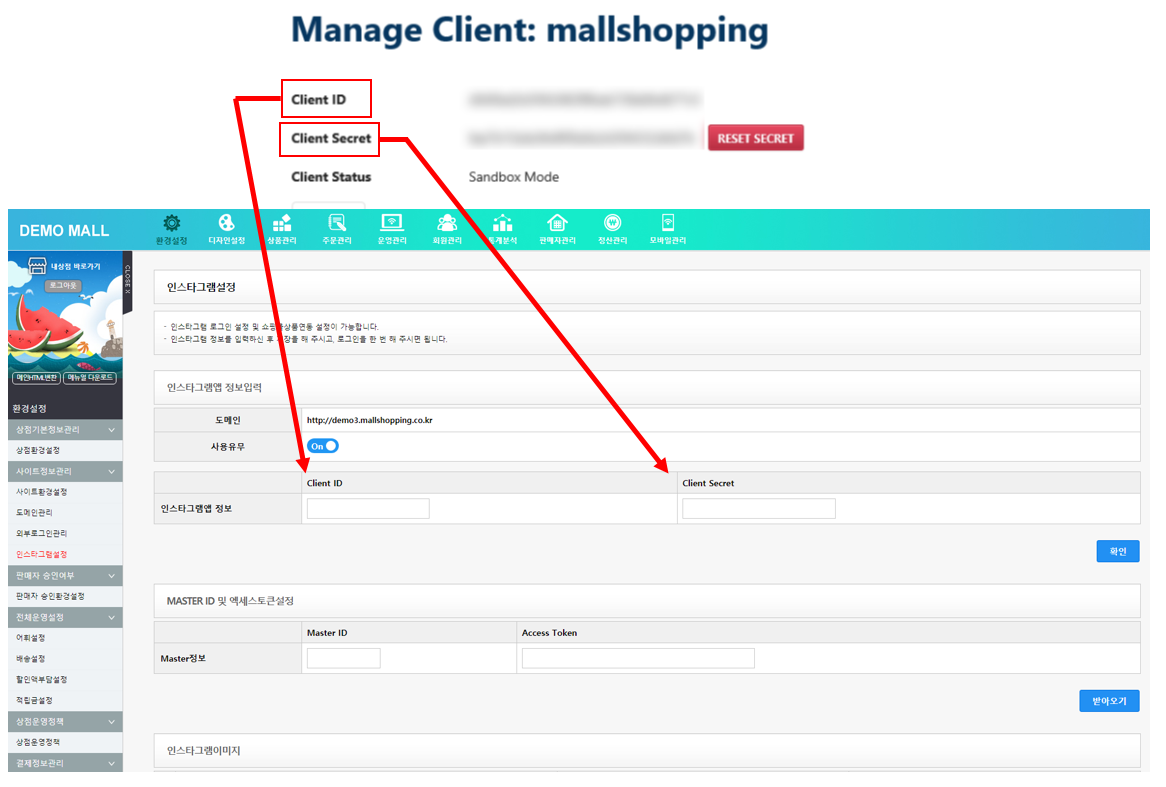The height and width of the screenshot is (787, 1166).
Task: Click the 로그아웃 logout button
Action: pos(63,286)
